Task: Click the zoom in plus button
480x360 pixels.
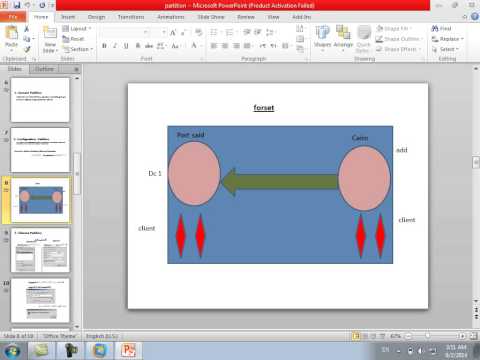Action: coord(462,336)
